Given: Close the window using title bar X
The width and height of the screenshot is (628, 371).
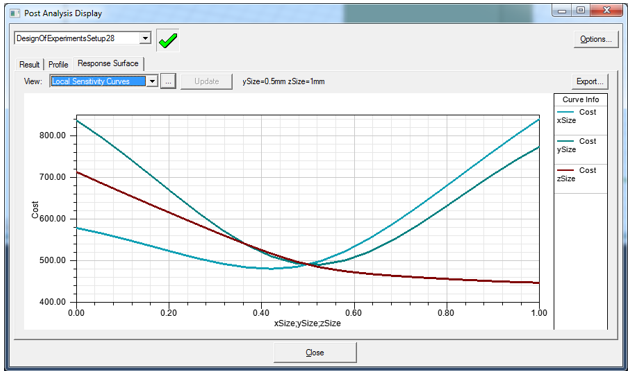Looking at the screenshot, I should 606,10.
